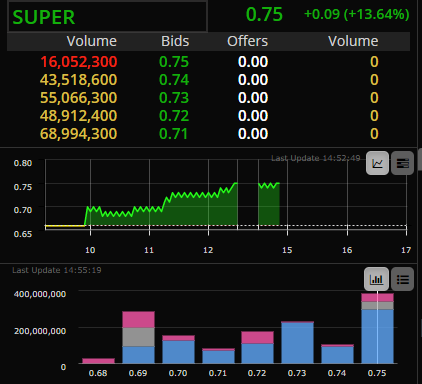Click the 0.70 volume bar
Screen dimensions: 422x384
point(178,349)
